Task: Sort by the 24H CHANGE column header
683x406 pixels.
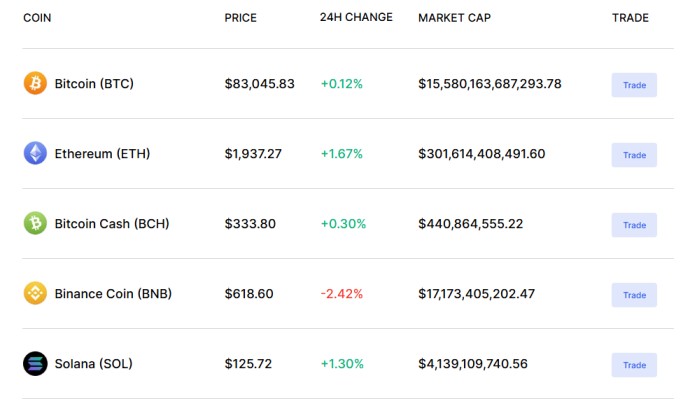Action: point(356,18)
